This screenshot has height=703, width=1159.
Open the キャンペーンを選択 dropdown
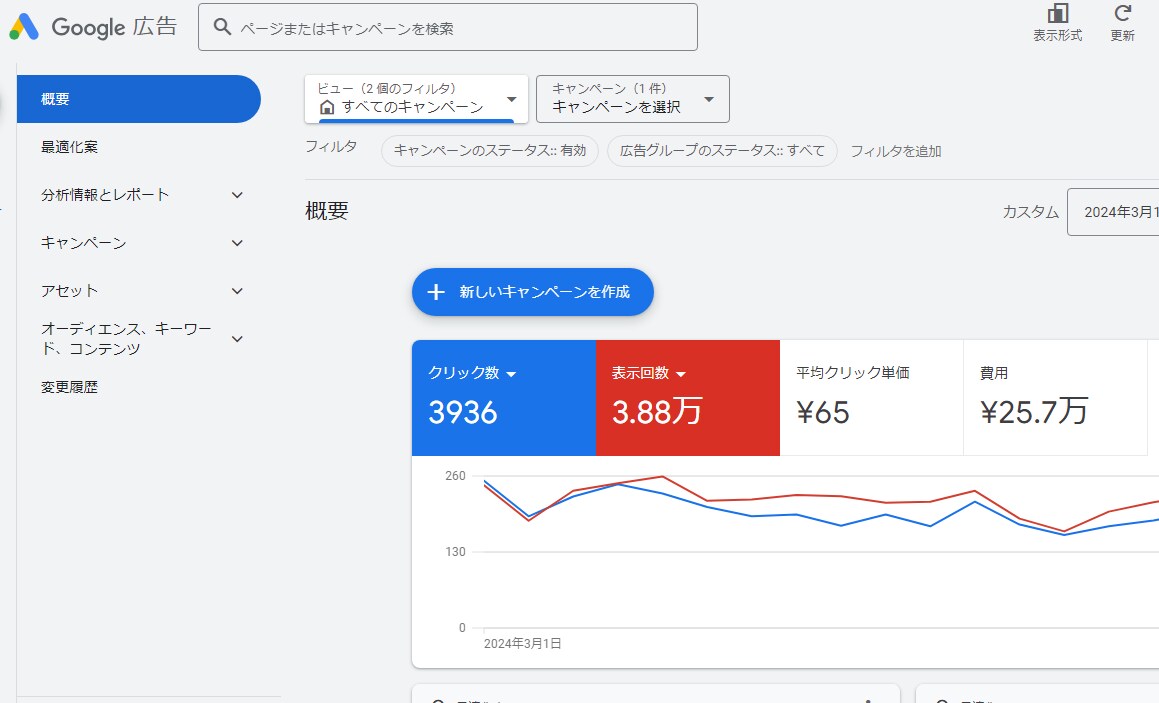click(x=633, y=98)
